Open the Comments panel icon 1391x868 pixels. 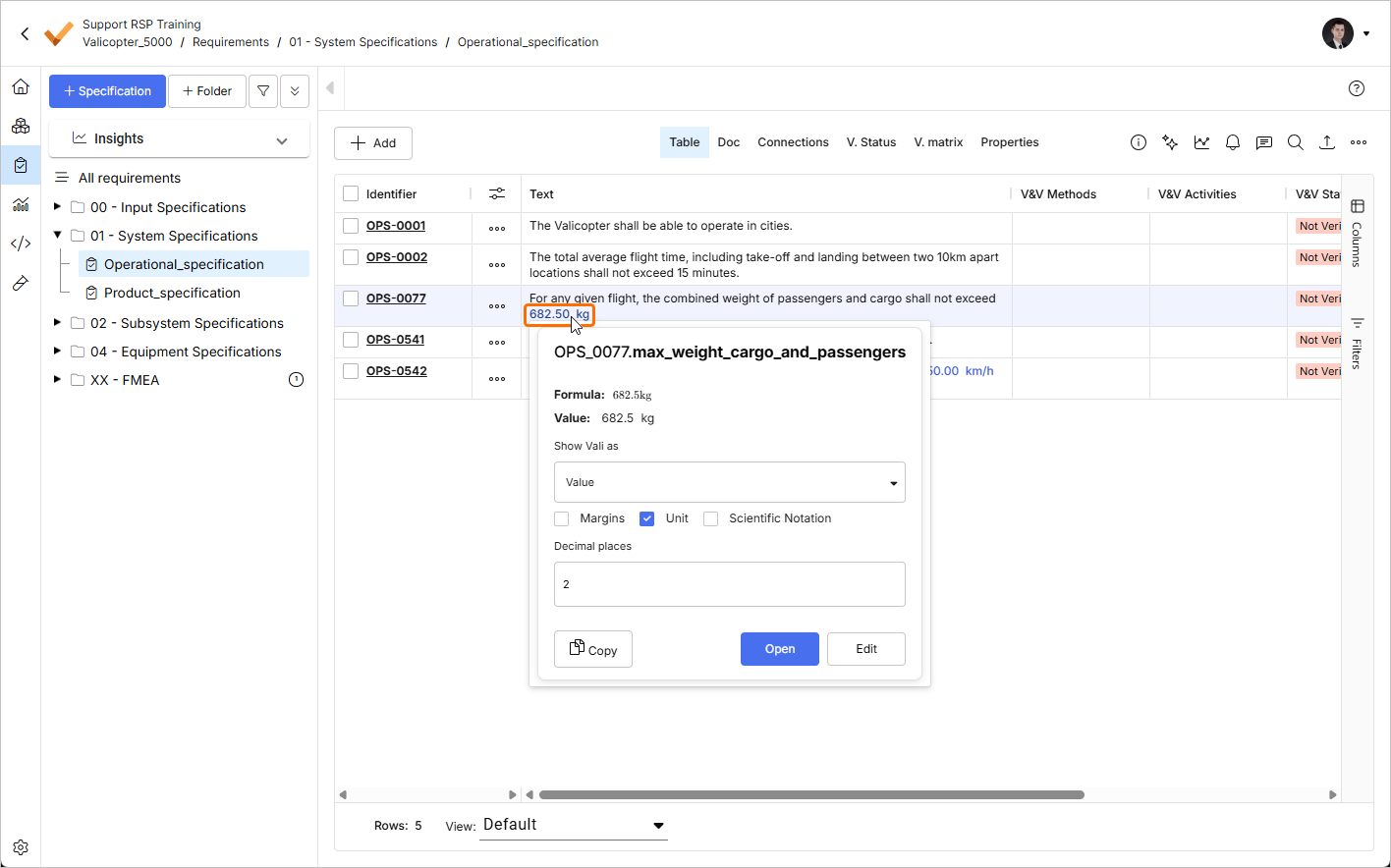point(1264,142)
